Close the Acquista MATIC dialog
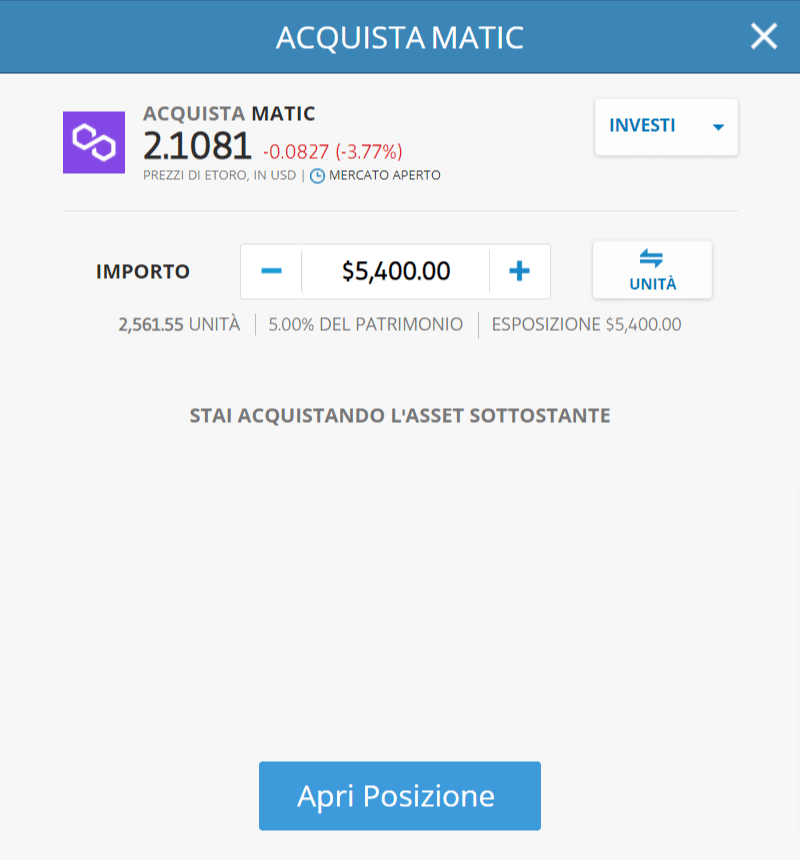The height and width of the screenshot is (860, 800). coord(764,36)
